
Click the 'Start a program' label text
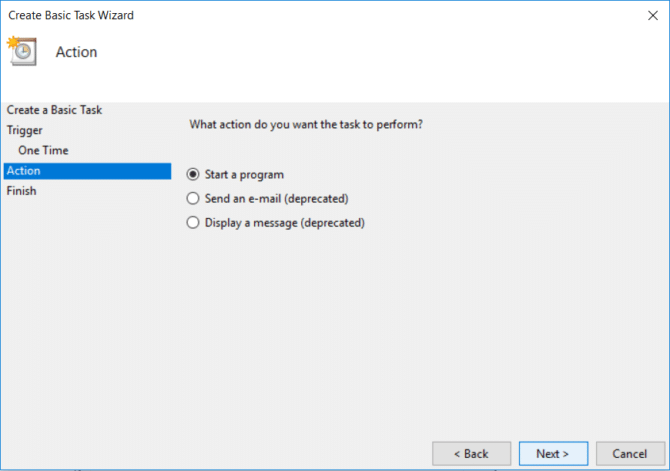point(244,174)
